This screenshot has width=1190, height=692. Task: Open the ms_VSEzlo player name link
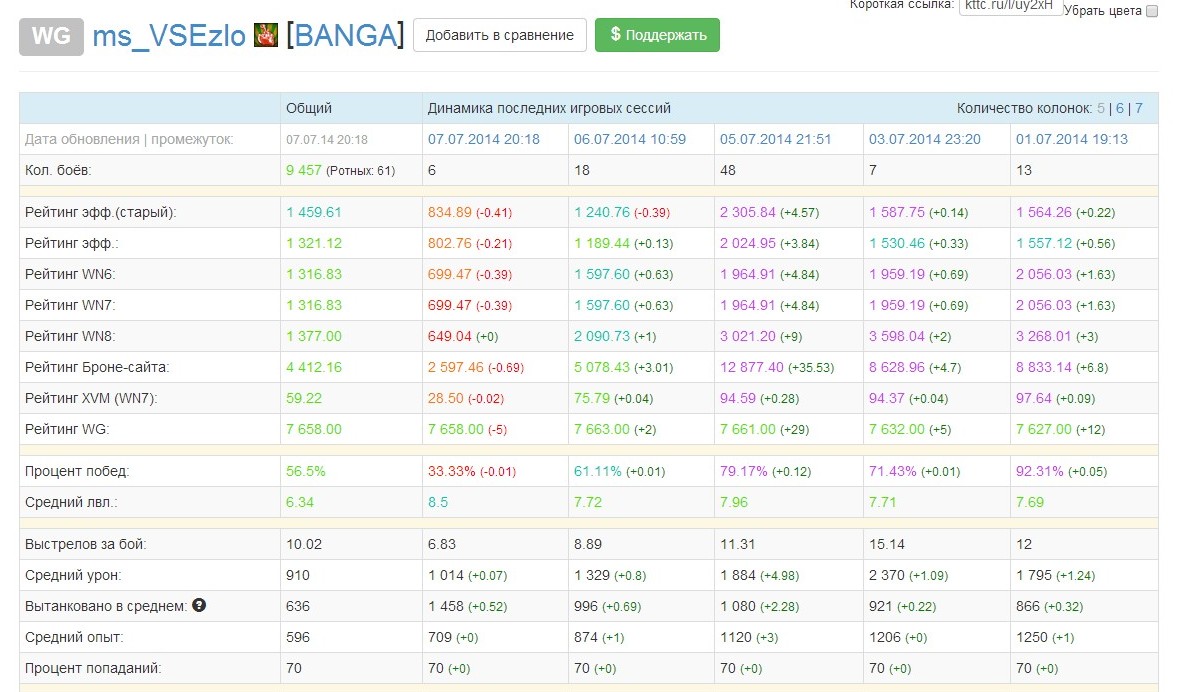169,36
